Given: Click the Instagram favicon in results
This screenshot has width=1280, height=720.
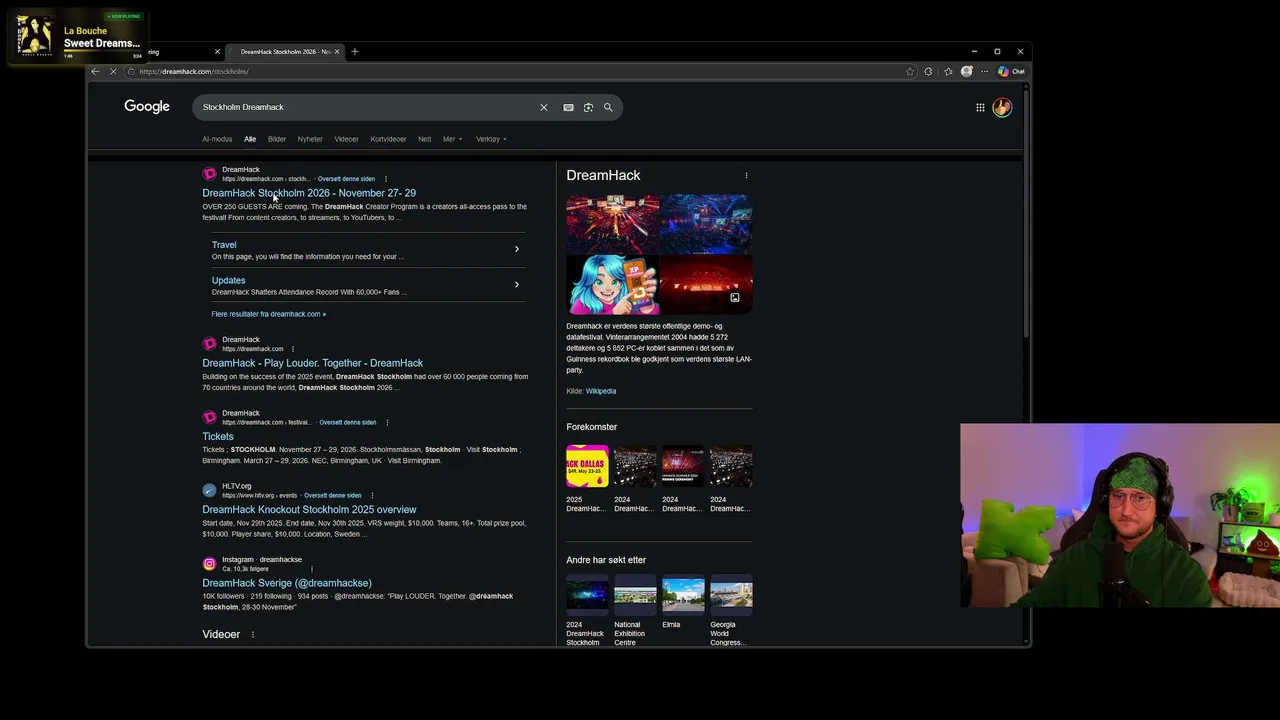Looking at the screenshot, I should 209,564.
